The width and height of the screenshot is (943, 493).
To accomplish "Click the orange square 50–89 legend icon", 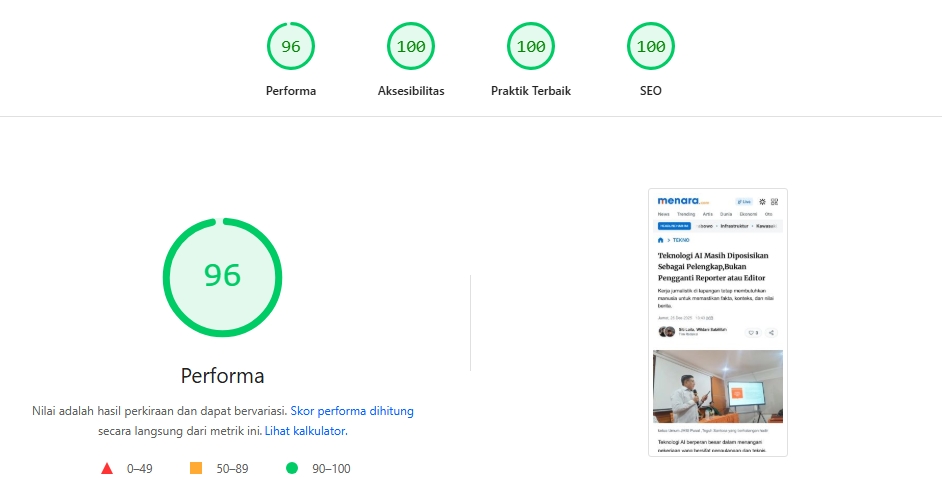I will click(196, 468).
